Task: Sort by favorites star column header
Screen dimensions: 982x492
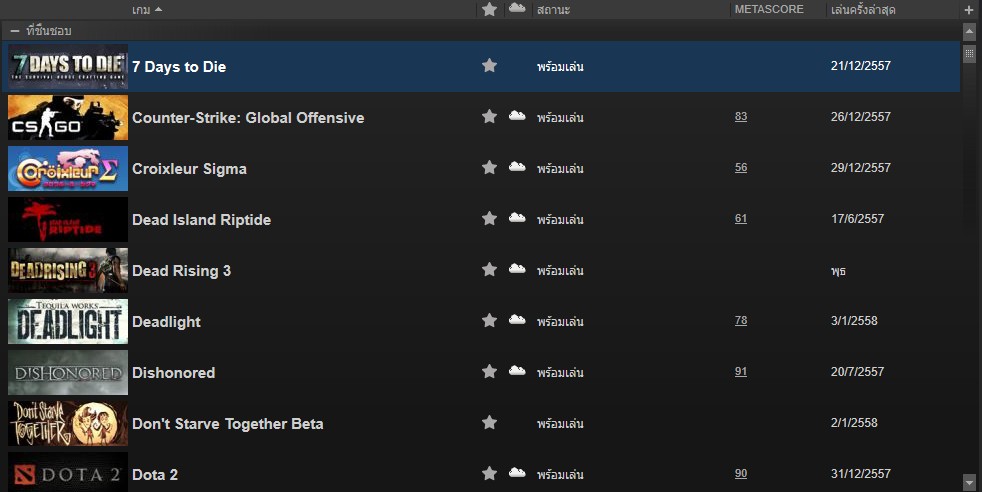Action: 490,9
